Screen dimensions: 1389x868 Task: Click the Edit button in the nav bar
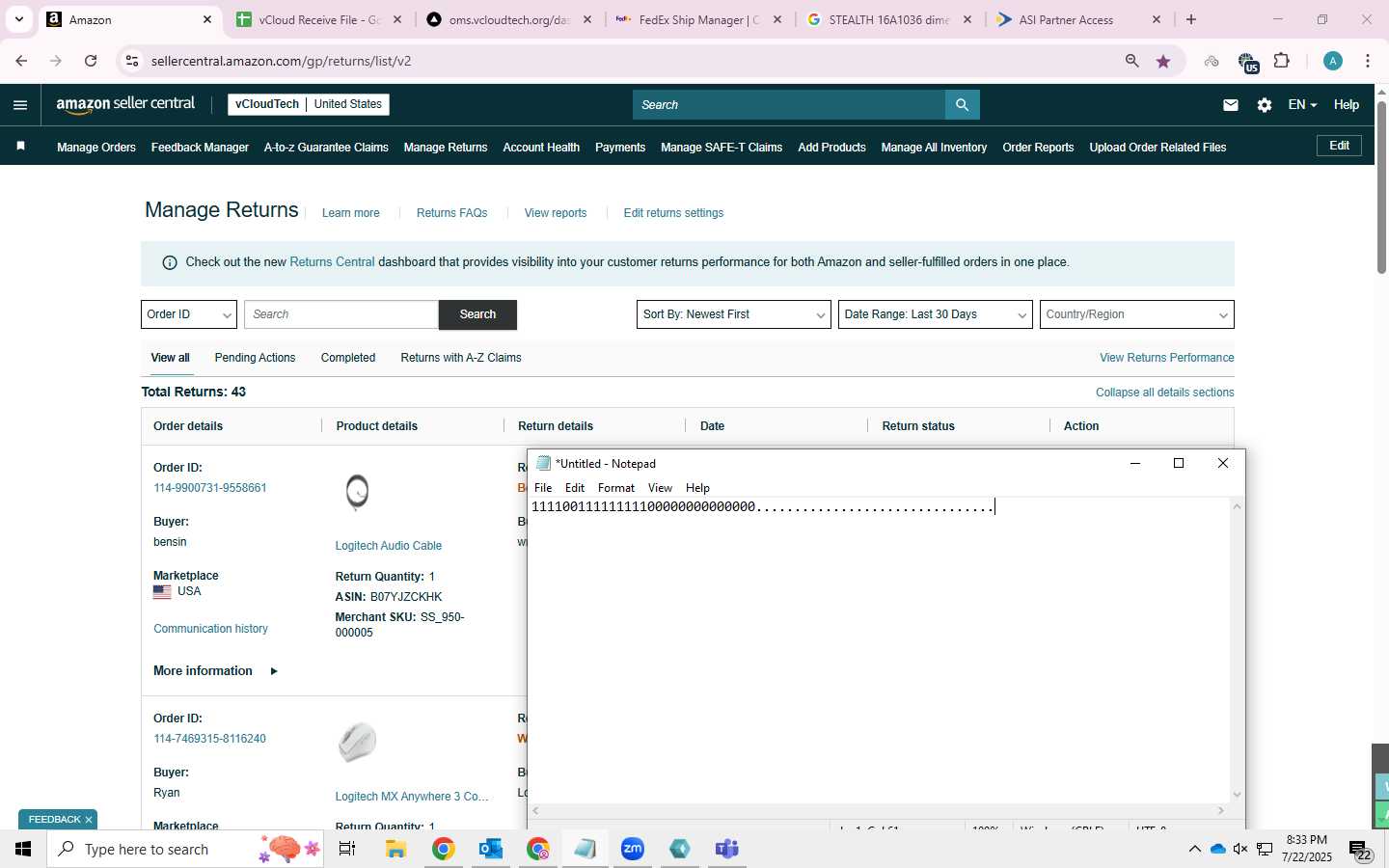click(x=1340, y=146)
